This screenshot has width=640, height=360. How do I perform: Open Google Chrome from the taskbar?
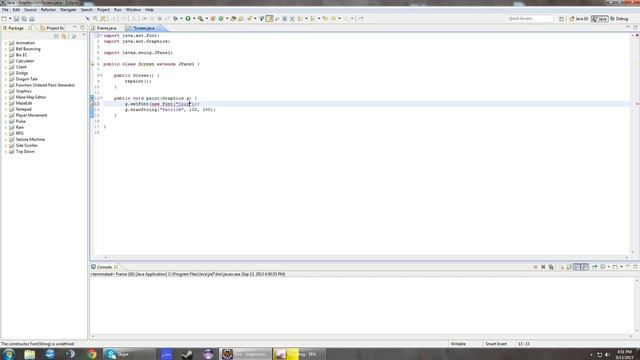click(x=91, y=354)
